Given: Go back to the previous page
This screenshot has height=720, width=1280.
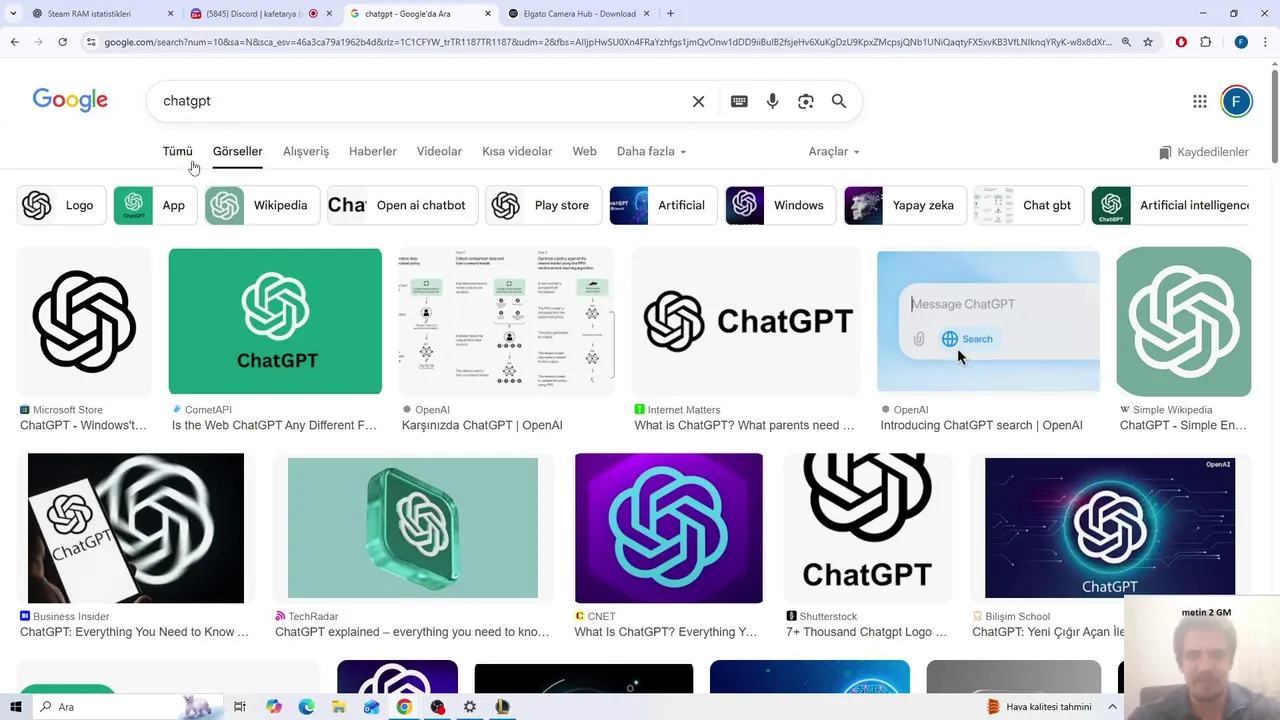Looking at the screenshot, I should tap(14, 42).
